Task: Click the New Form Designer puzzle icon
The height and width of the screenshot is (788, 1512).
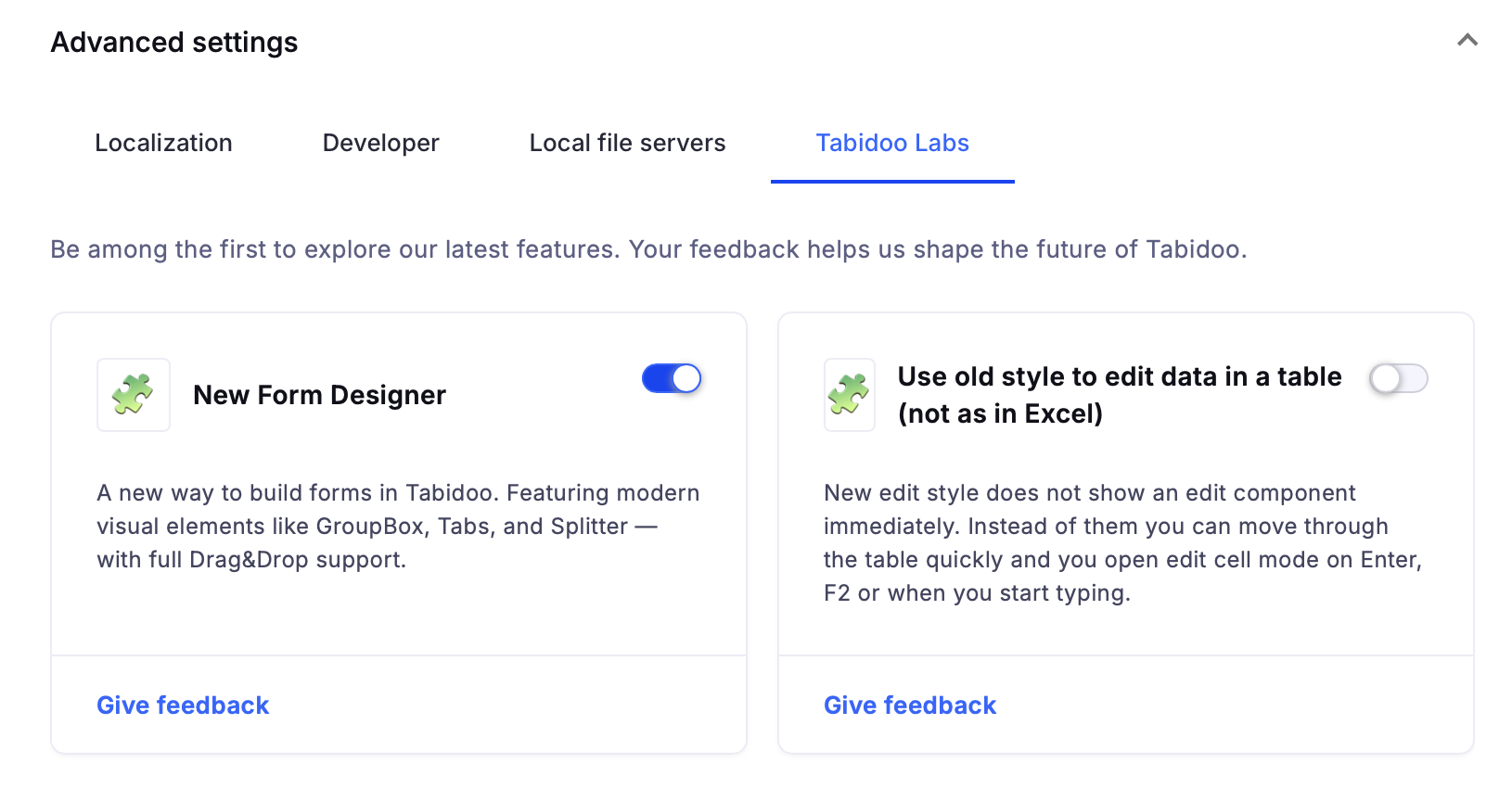Action: [x=134, y=395]
